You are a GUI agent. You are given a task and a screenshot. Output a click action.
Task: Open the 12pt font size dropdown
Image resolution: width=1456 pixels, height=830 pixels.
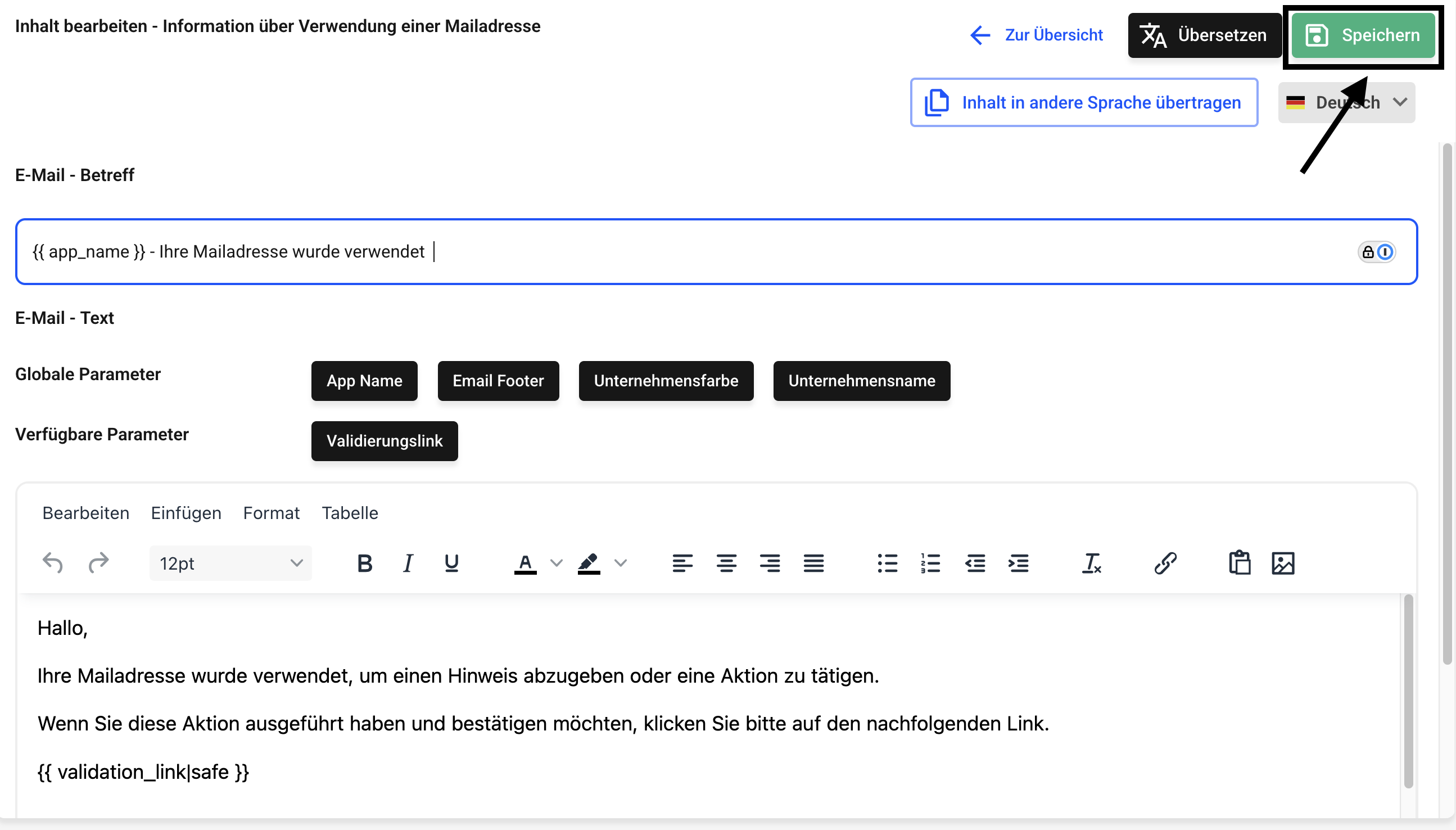click(230, 563)
